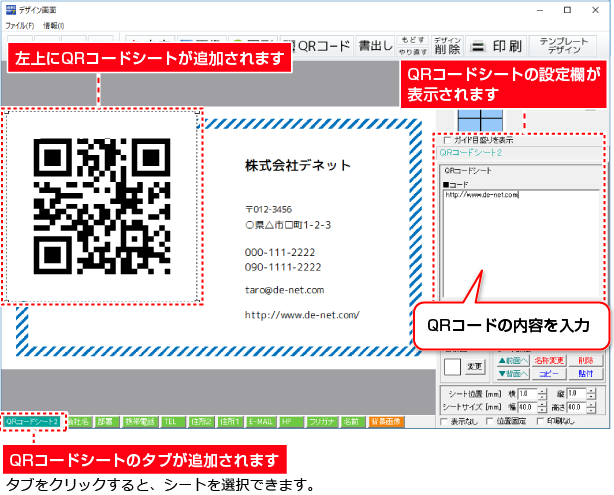Click the もどす undo button
This screenshot has height=495, width=614.
pos(413,40)
